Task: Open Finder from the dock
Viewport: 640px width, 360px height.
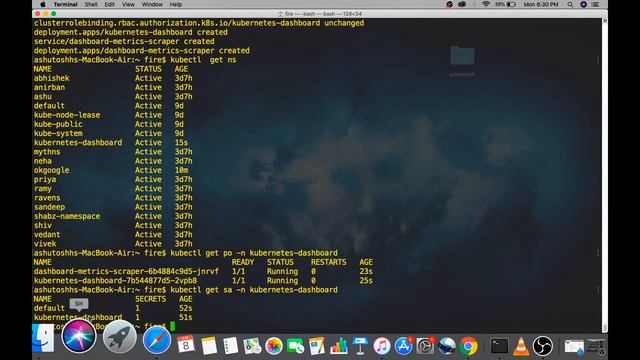Action: point(43,338)
